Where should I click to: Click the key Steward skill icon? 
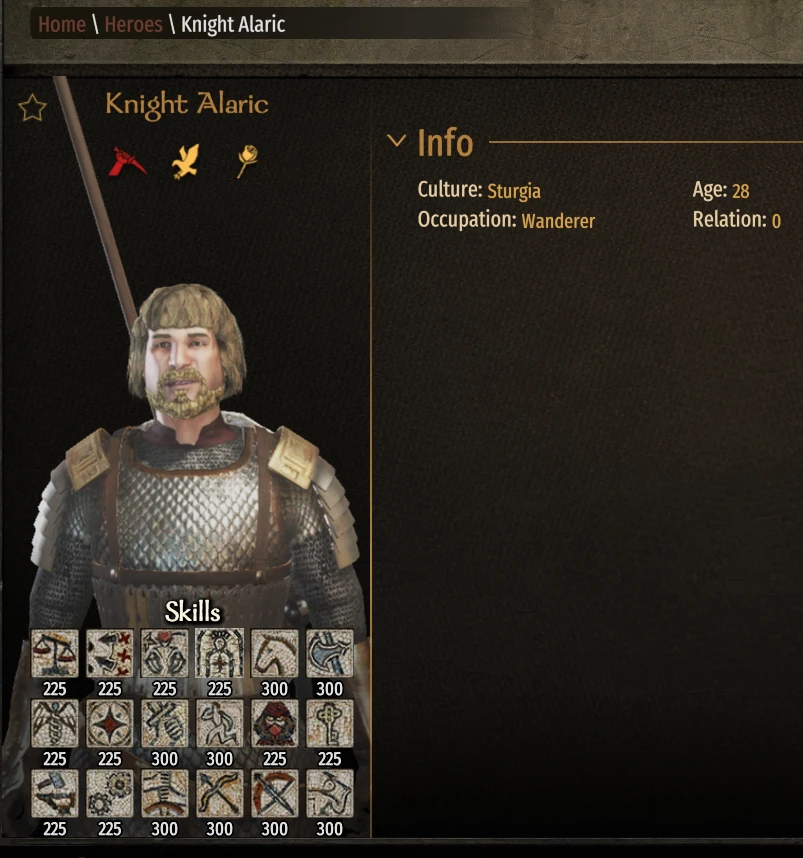point(330,723)
